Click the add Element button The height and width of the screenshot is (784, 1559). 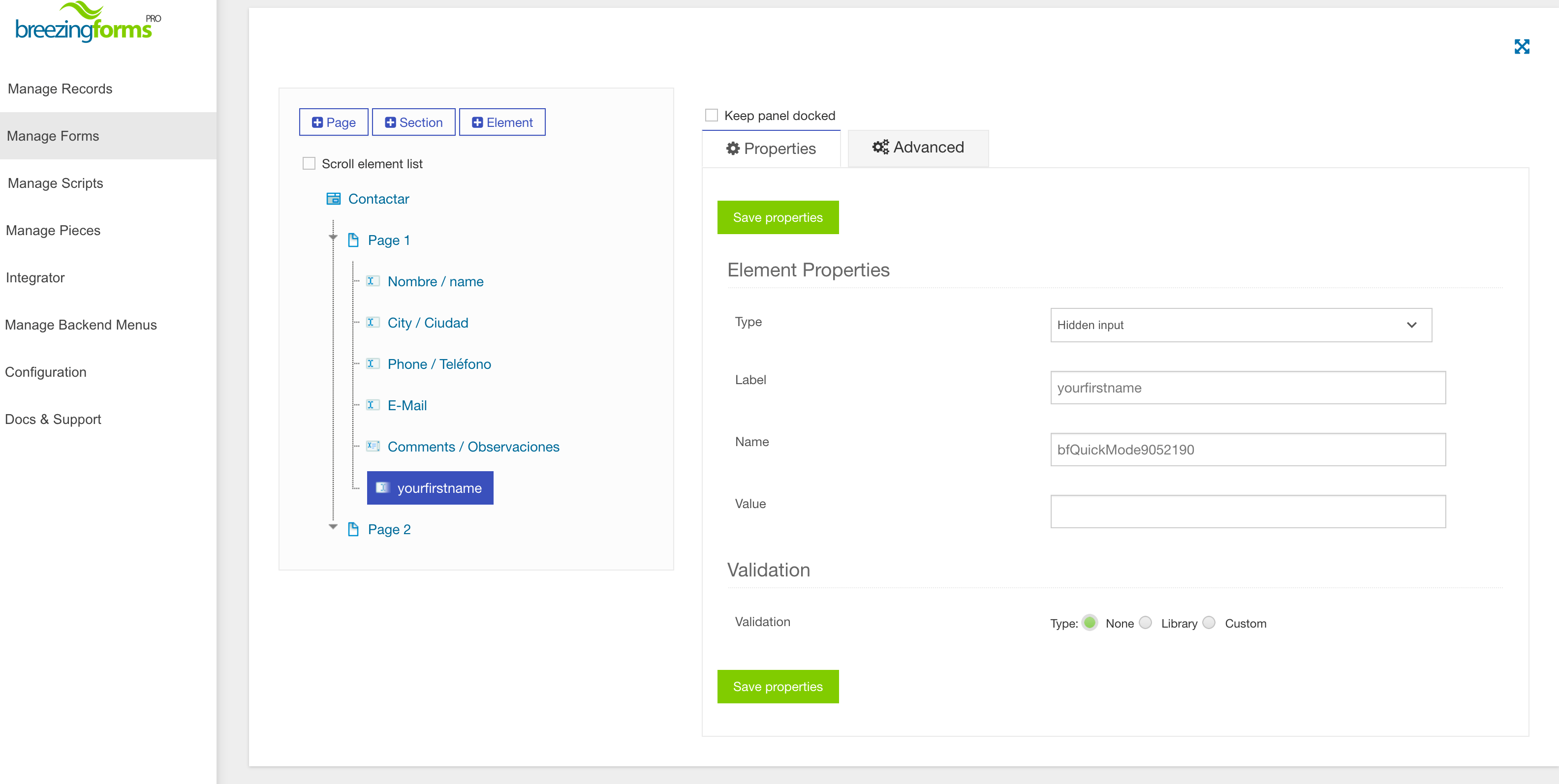[x=502, y=122]
